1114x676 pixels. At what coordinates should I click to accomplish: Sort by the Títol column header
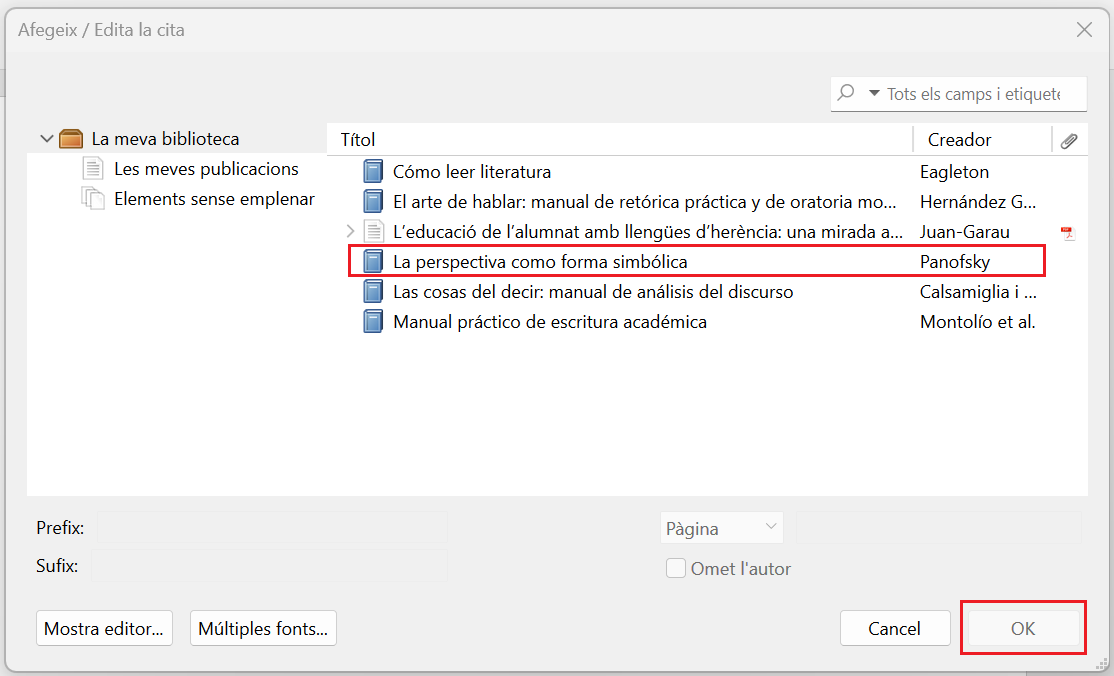(x=620, y=140)
